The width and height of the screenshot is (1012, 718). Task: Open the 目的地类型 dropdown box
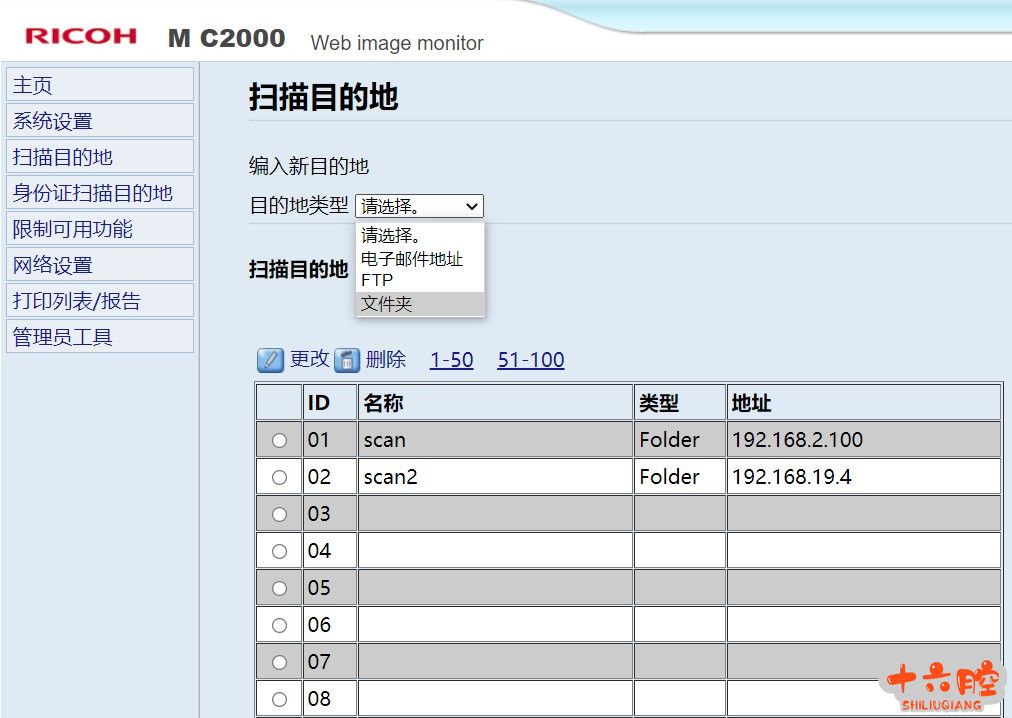[x=419, y=206]
